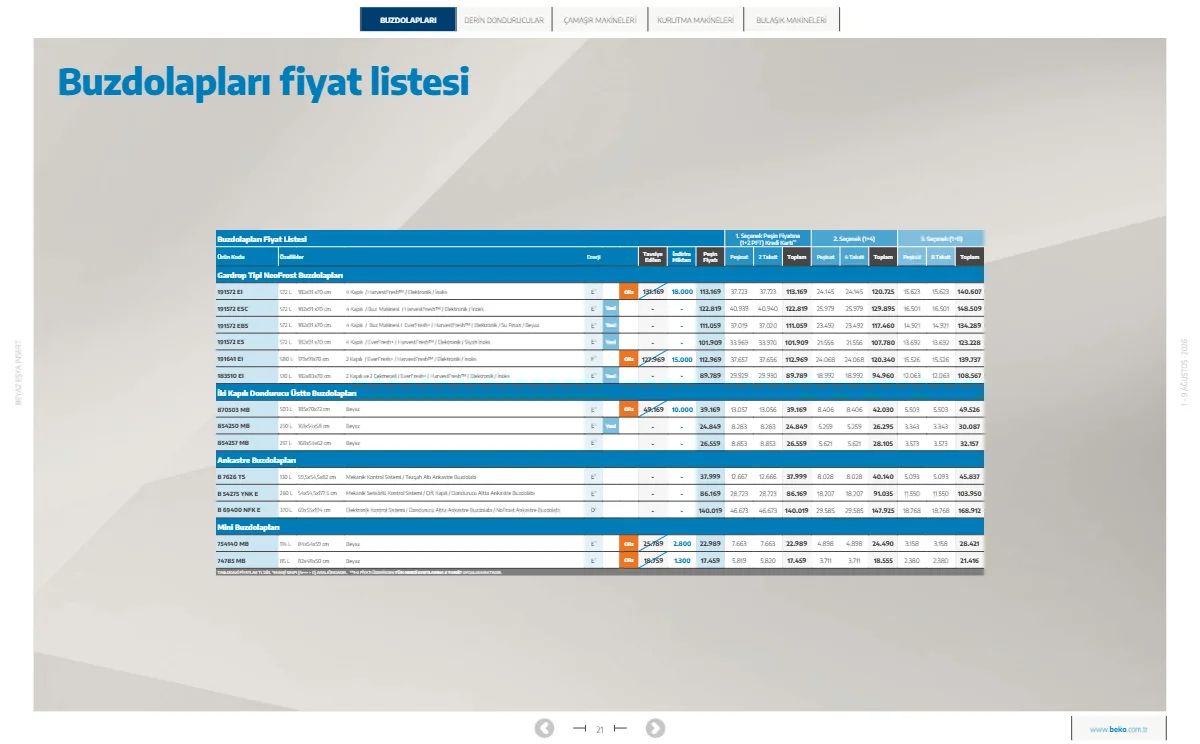Viewport: 1200px width, 744px height.
Task: Click the İndirim Miktarı column header
Action: (682, 256)
